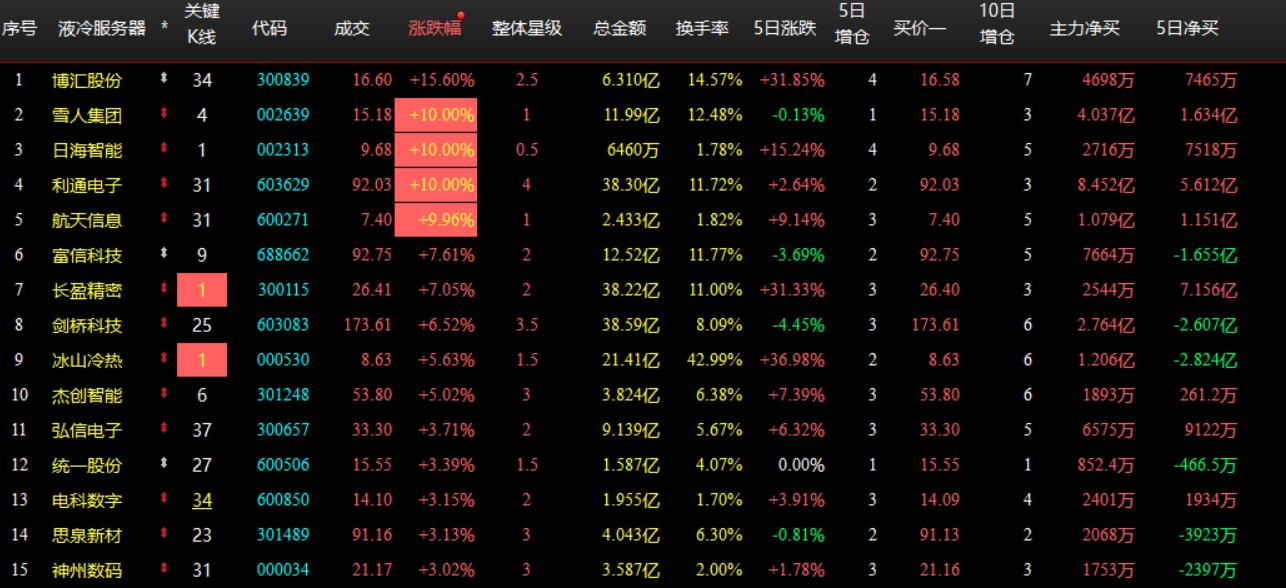
Task: Sort by the 成交 column header
Action: [x=351, y=28]
